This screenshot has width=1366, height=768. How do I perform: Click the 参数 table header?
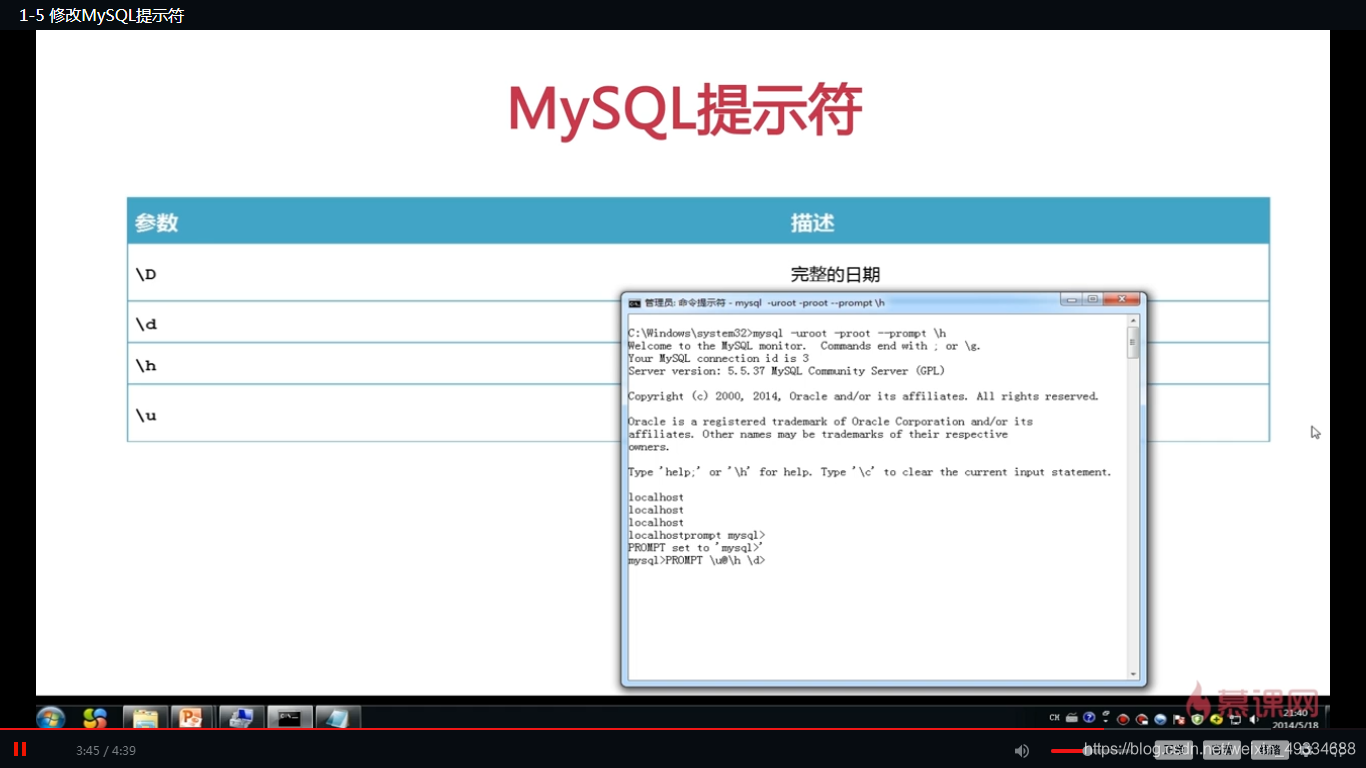156,222
